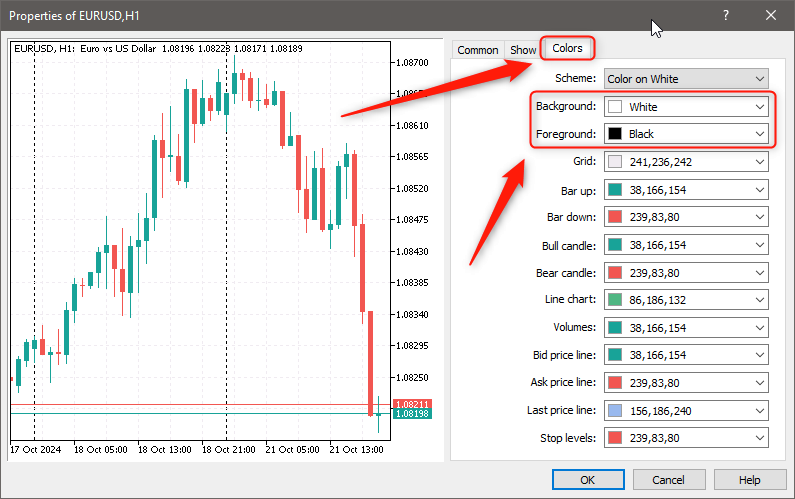Viewport: 795px width, 499px height.
Task: Confirm changes with the OK button
Action: tap(588, 480)
